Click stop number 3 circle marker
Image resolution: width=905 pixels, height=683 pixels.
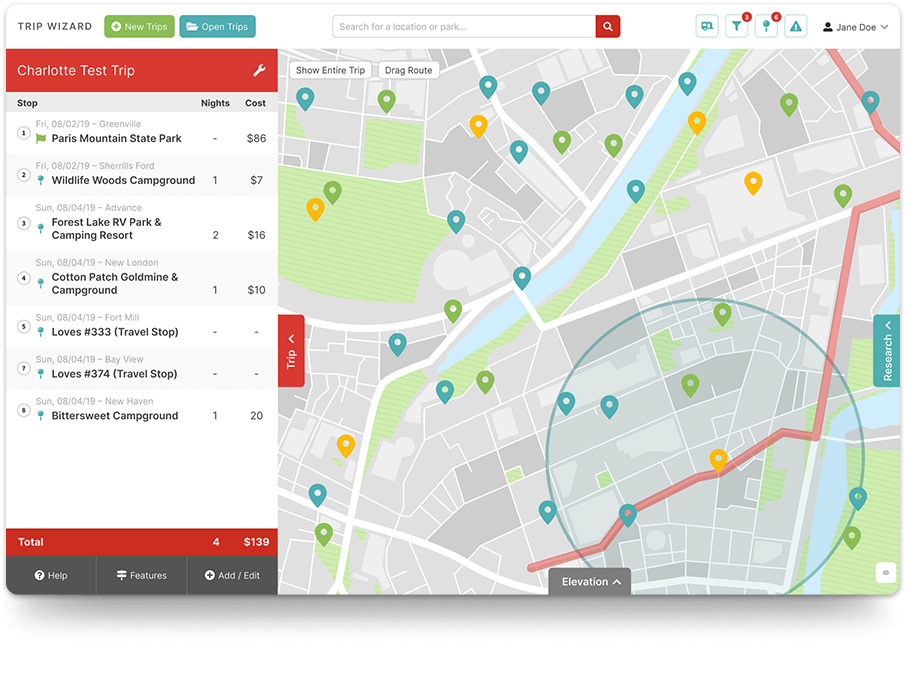(x=24, y=223)
